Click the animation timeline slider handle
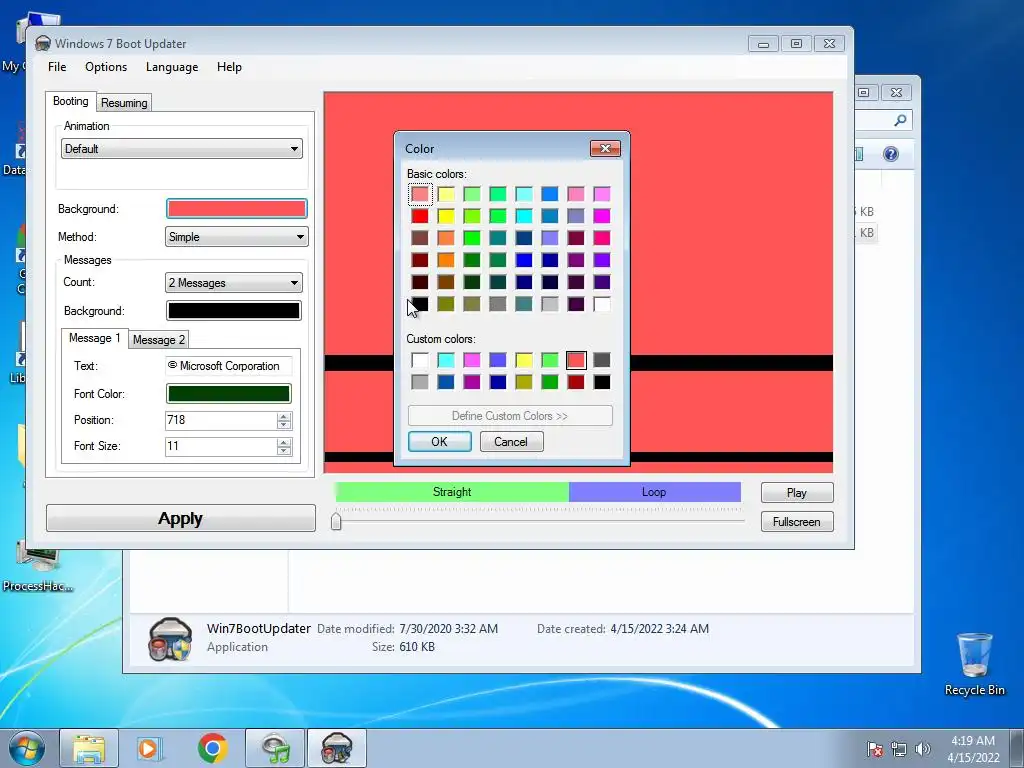This screenshot has width=1024, height=768. click(336, 521)
